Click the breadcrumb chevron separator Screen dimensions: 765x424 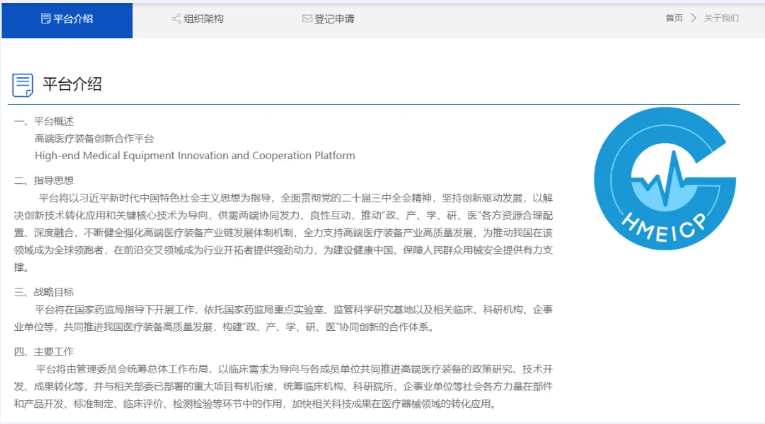[693, 18]
